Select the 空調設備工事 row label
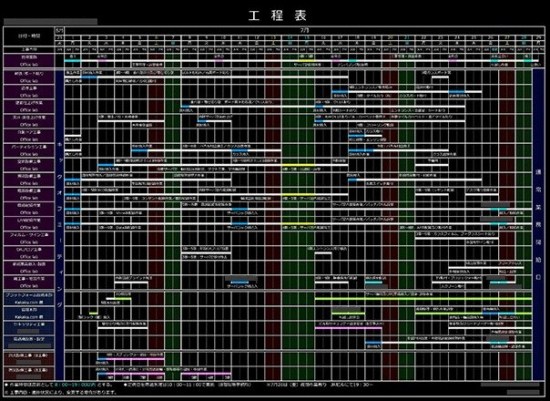This screenshot has width=550, height=401. click(29, 162)
